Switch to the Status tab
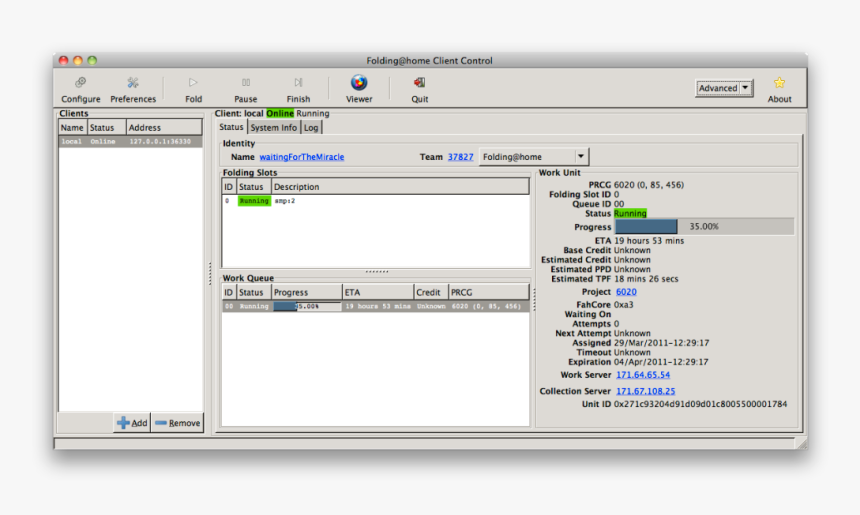 231,127
